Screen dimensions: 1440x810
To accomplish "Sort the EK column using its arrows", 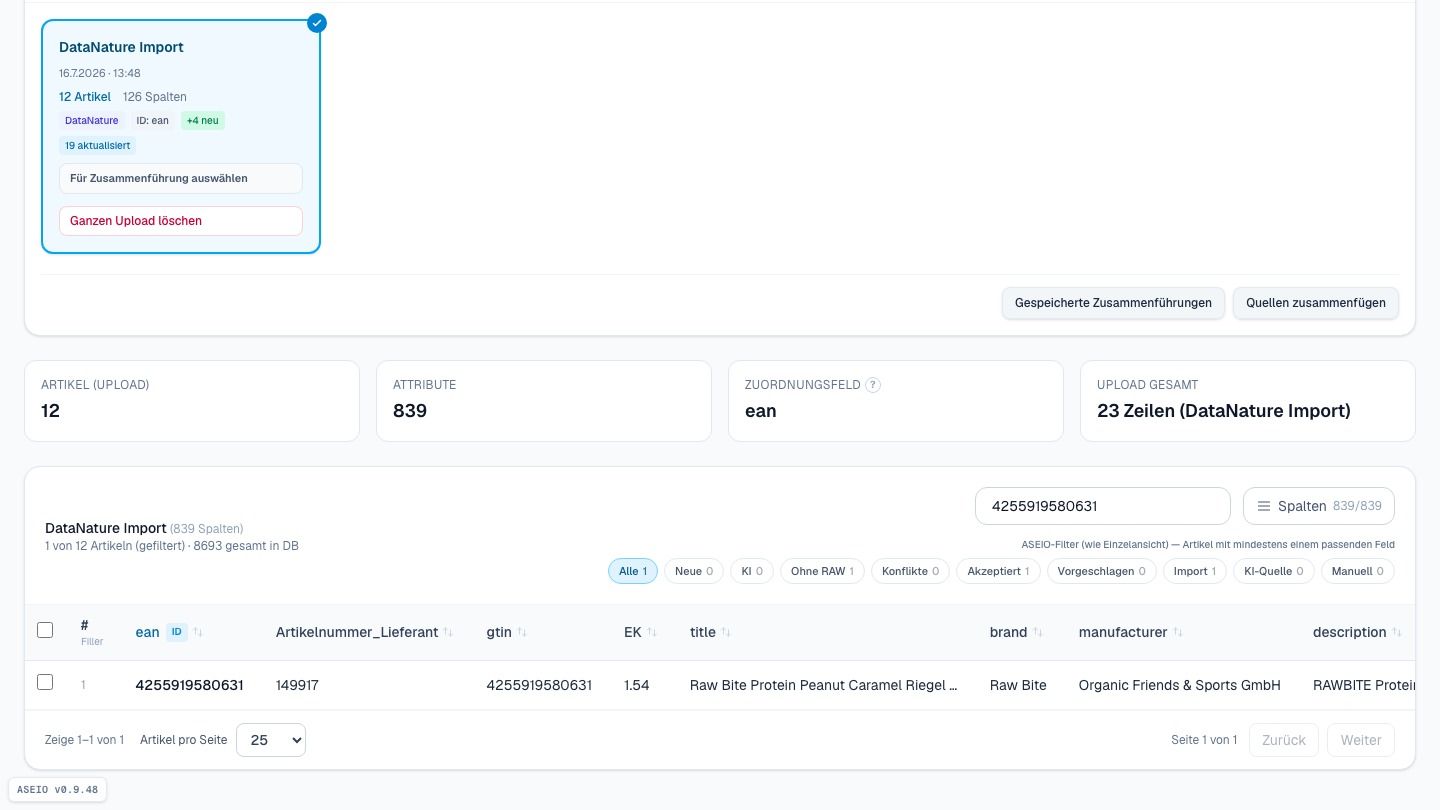I will click(652, 632).
